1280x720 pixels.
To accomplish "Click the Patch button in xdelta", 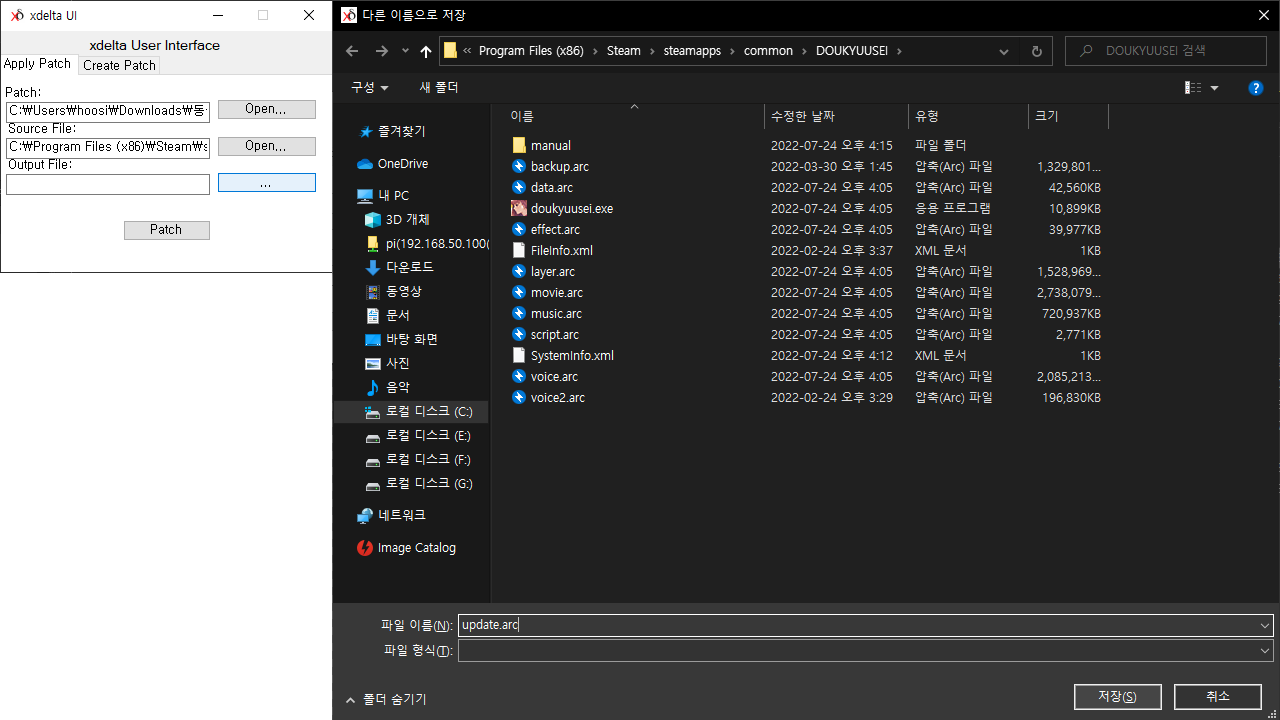I will (166, 230).
